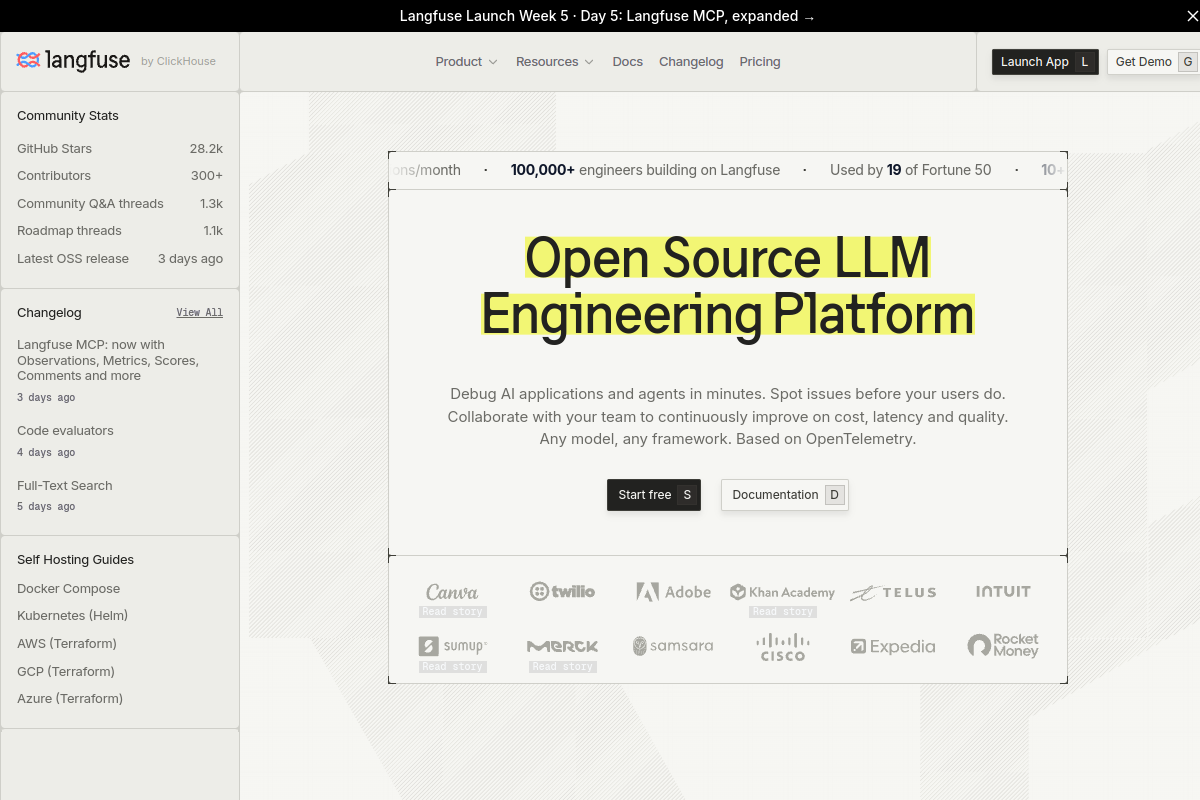
Task: Click the Community Stats heading
Action: click(x=68, y=116)
